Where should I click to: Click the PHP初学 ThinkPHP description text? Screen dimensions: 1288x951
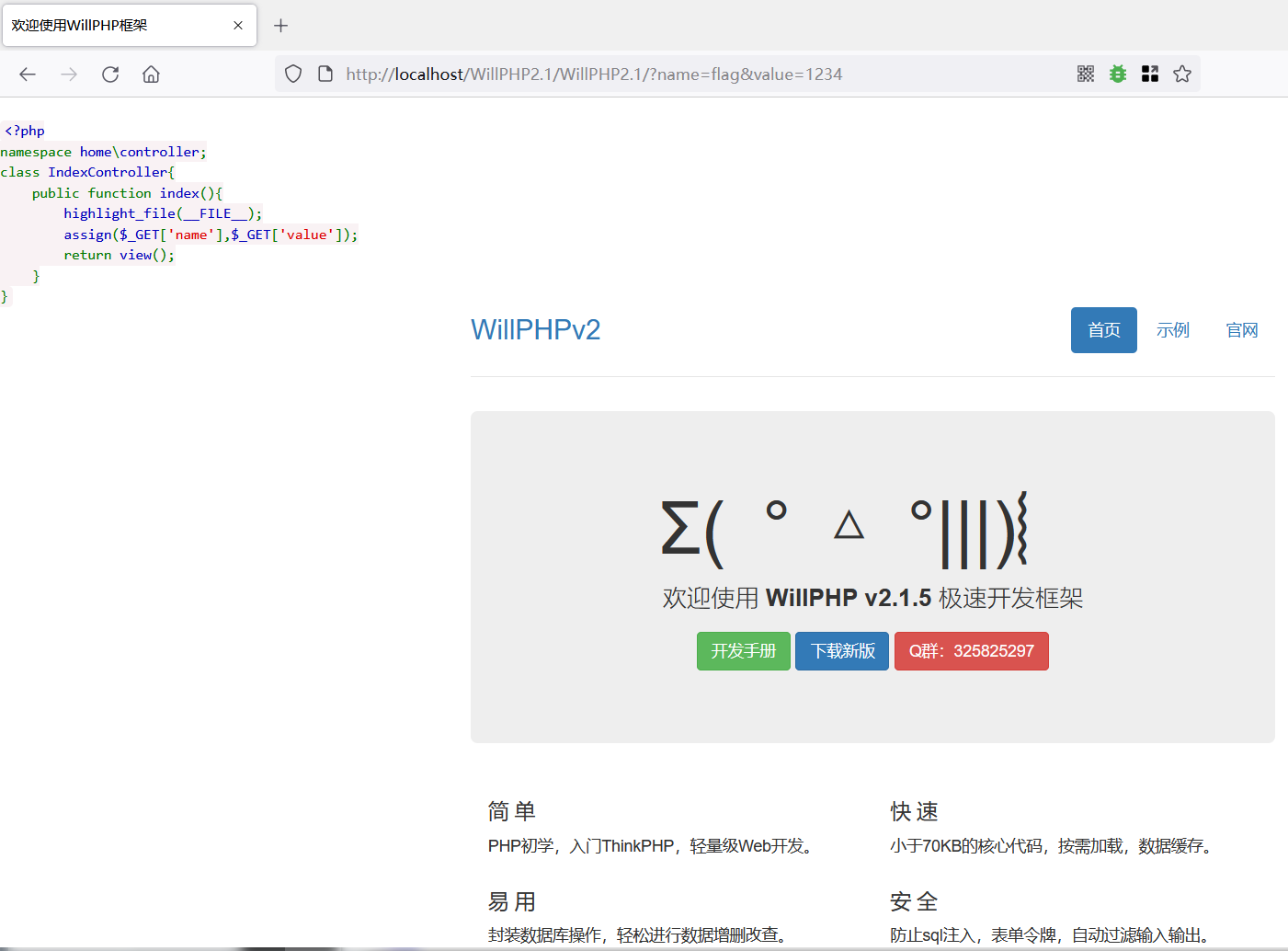[x=654, y=846]
